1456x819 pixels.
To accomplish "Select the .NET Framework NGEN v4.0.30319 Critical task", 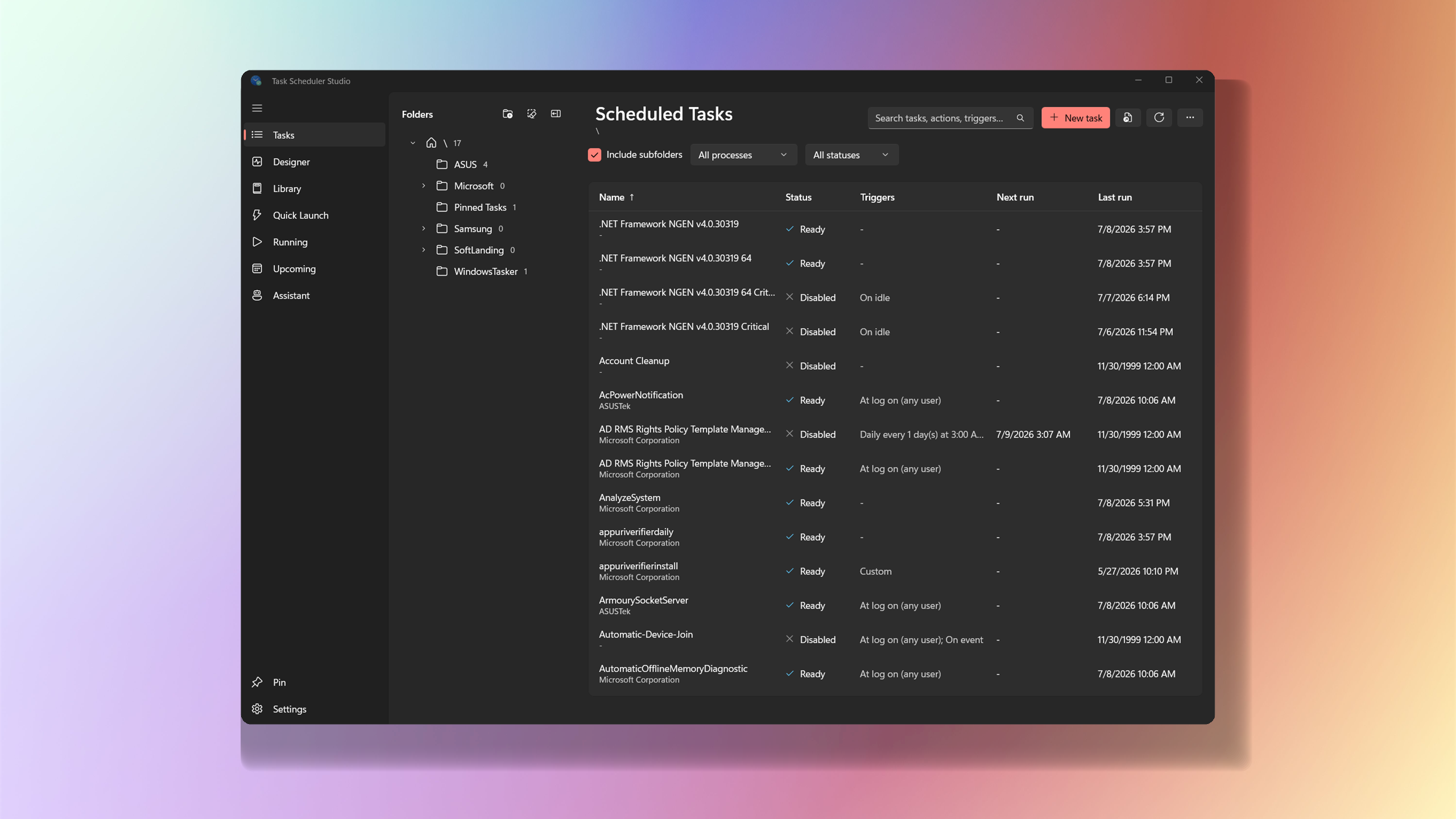I will (896, 332).
